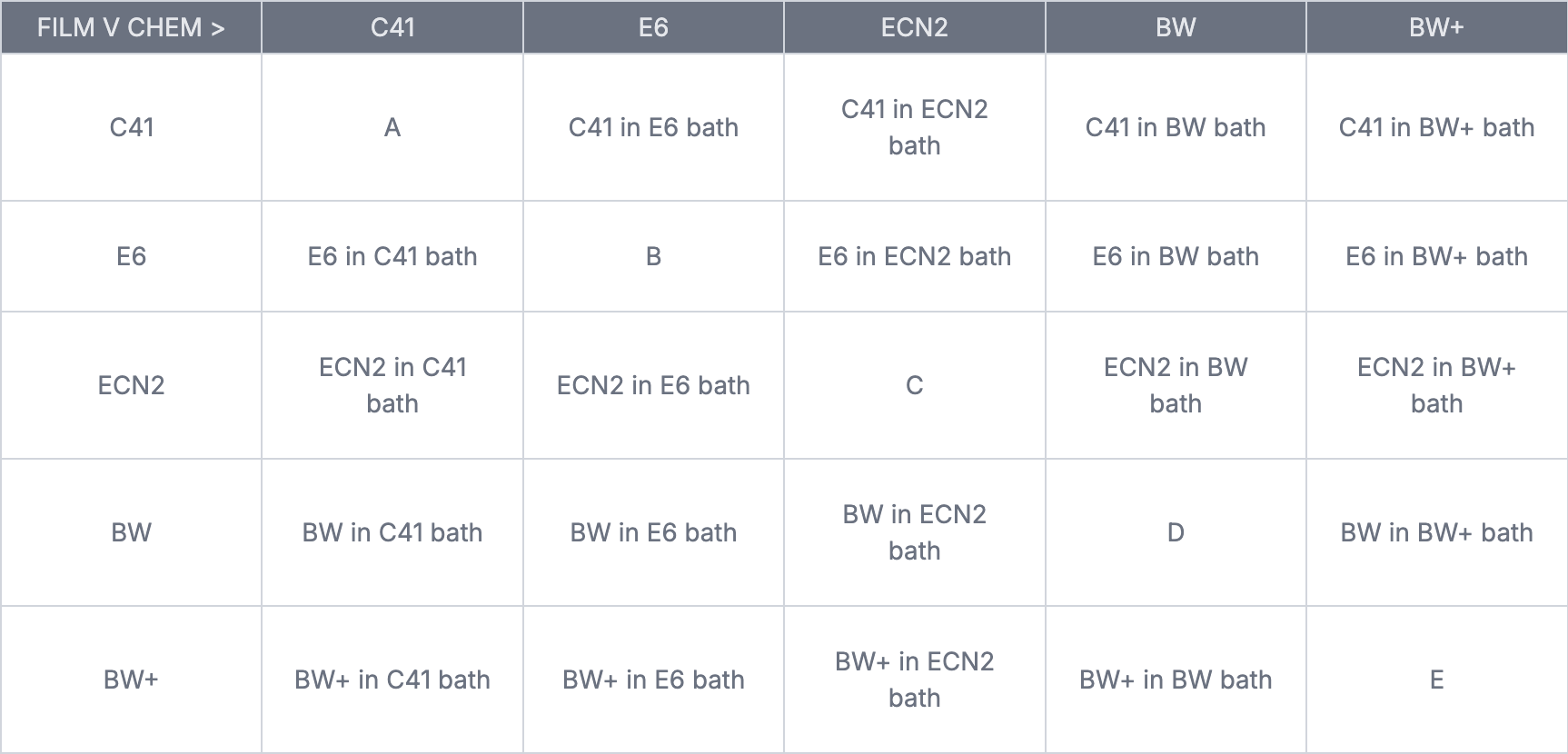Click cell labeled A
The image size is (1568, 754).
392,127
